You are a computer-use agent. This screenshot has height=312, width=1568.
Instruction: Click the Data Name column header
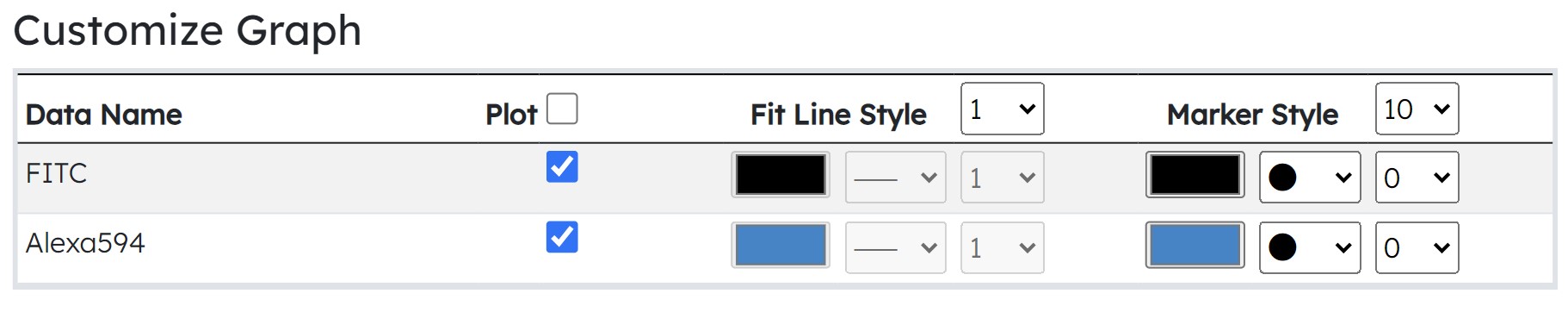[104, 115]
